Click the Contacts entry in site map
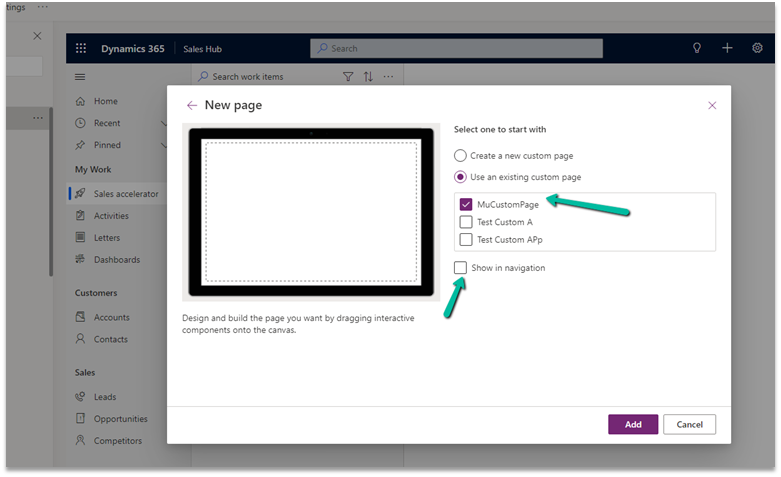The height and width of the screenshot is (477, 781). tap(111, 339)
